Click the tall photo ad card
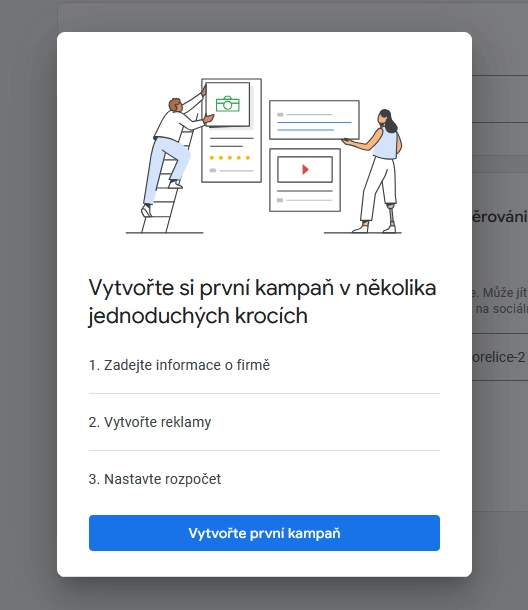 tap(232, 130)
